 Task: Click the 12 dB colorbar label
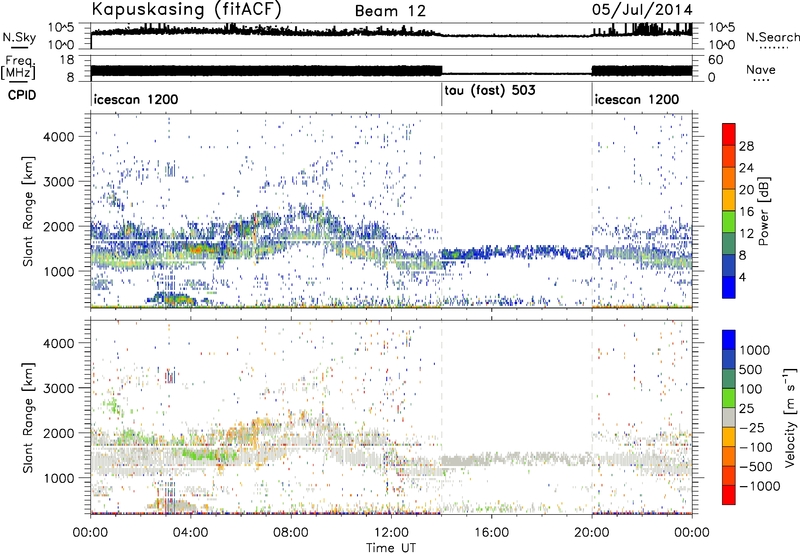click(x=746, y=234)
